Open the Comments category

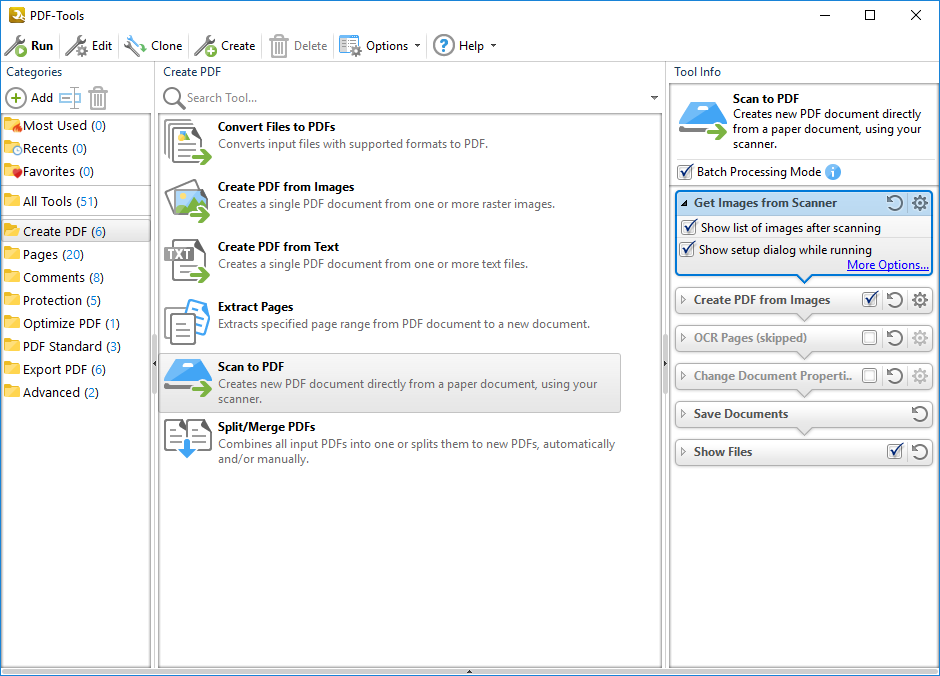pos(76,277)
